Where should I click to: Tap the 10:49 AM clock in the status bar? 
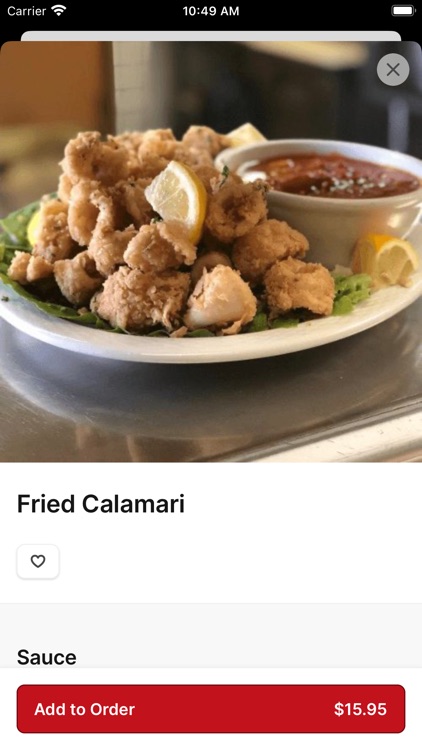pos(211,11)
